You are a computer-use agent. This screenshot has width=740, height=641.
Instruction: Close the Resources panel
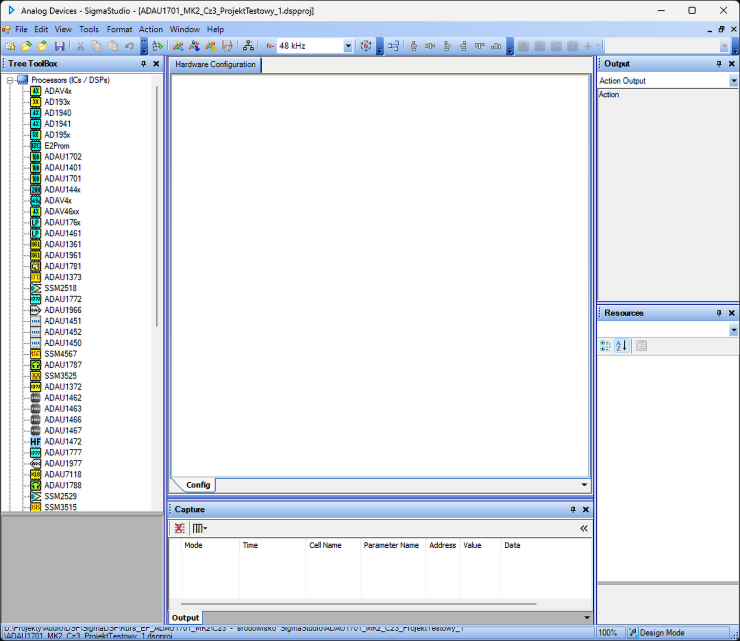pos(732,313)
